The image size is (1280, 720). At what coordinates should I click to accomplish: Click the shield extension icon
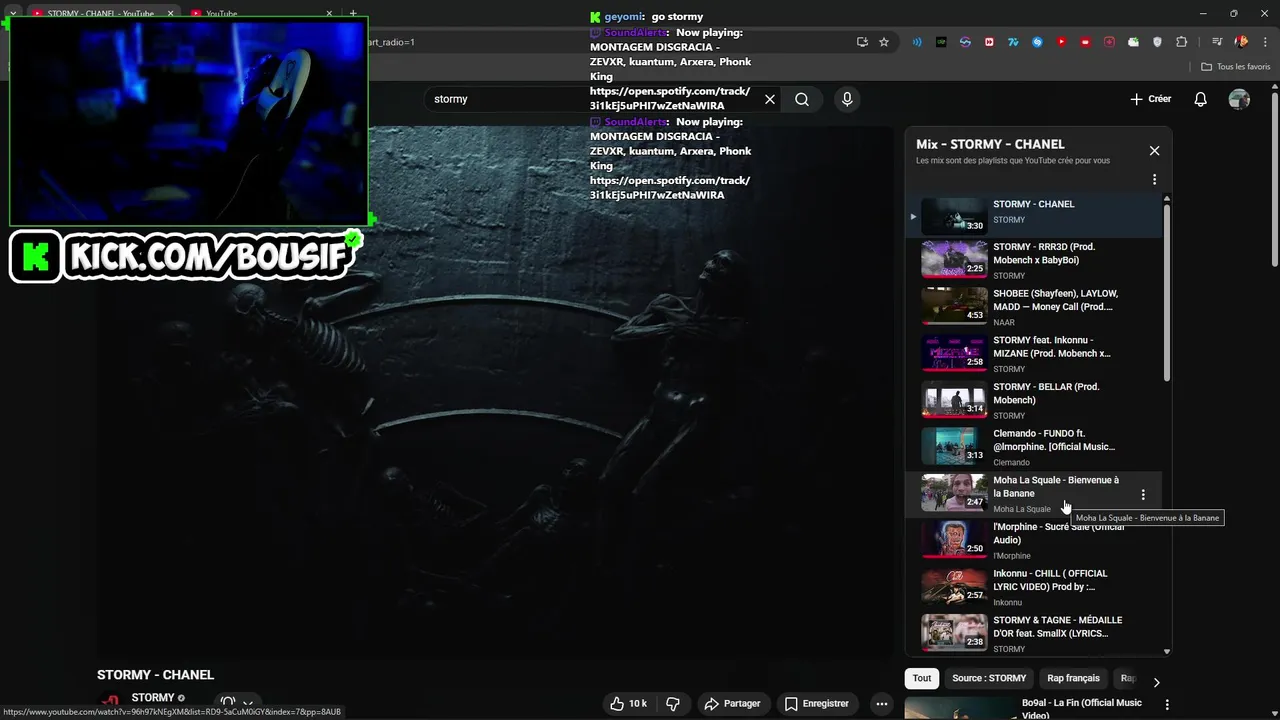point(1158,42)
